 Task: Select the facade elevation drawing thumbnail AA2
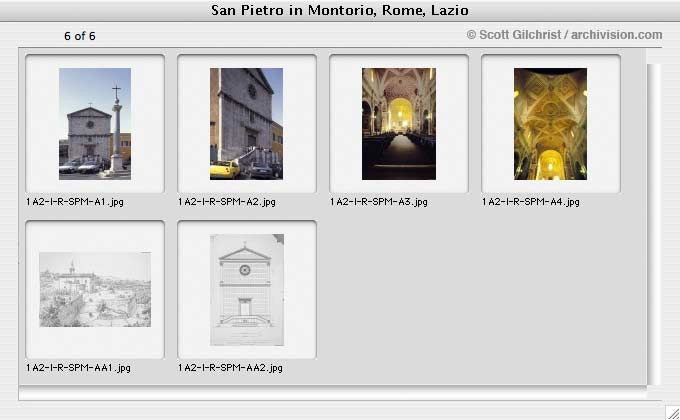point(247,290)
